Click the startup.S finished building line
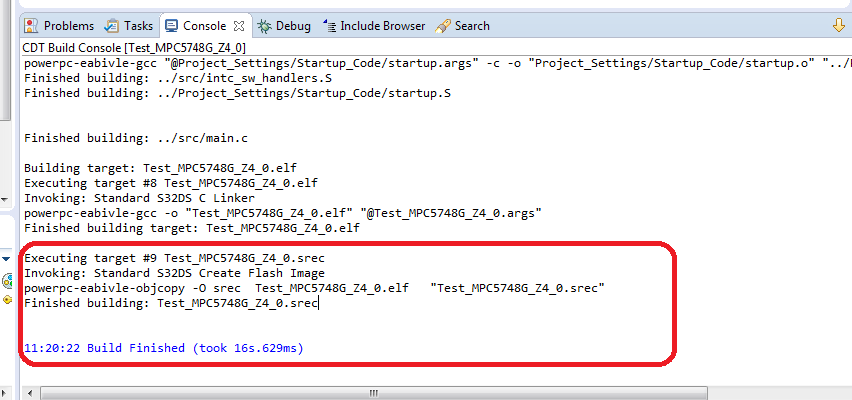The height and width of the screenshot is (400, 852). [x=237, y=93]
